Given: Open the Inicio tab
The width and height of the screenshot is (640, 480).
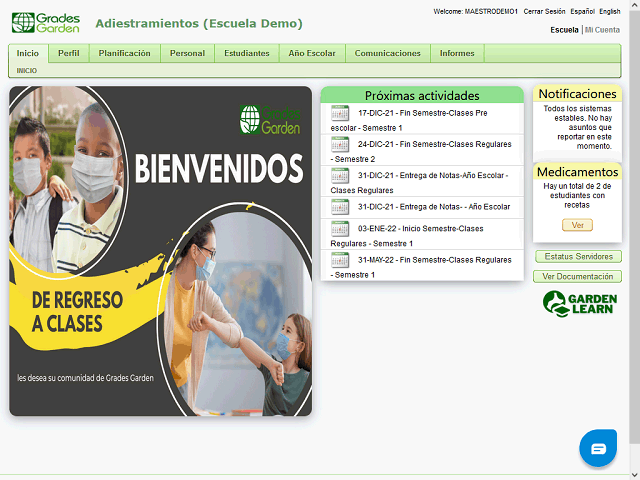Looking at the screenshot, I should click(28, 53).
